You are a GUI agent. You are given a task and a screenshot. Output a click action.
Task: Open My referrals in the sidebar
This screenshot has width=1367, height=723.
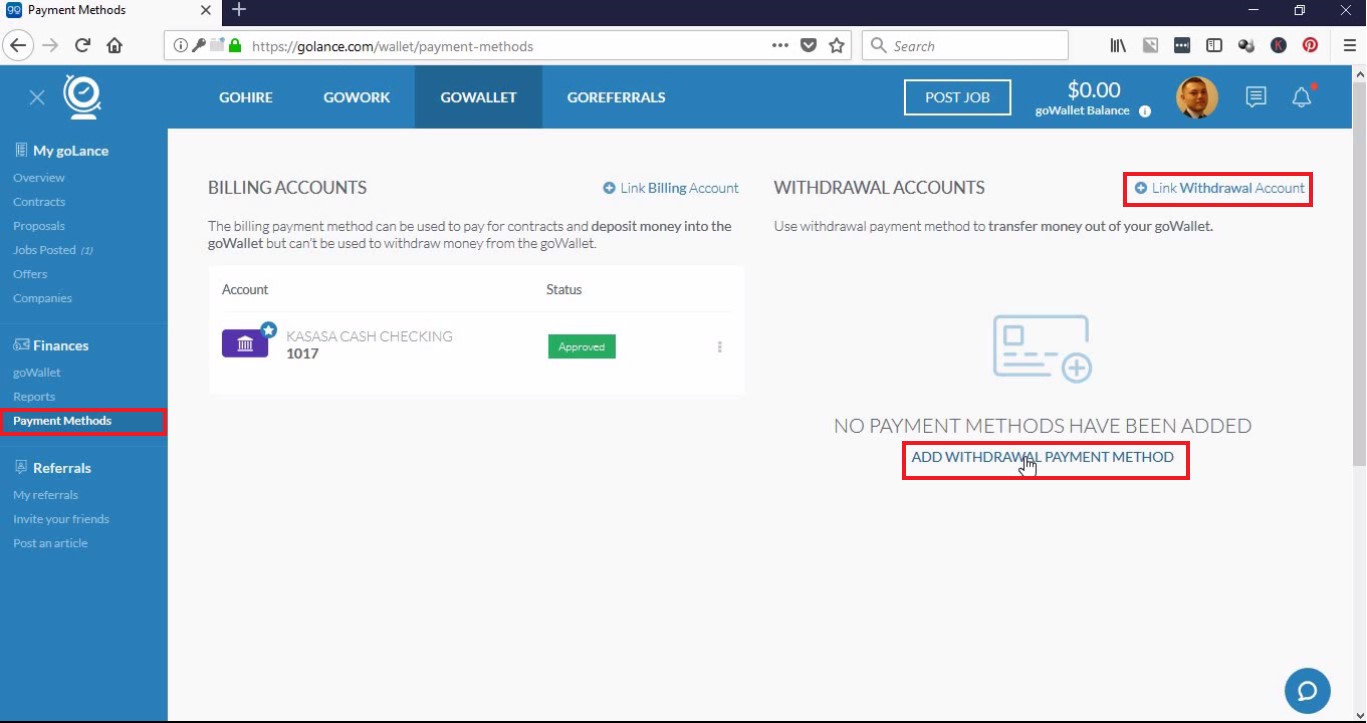(x=45, y=495)
